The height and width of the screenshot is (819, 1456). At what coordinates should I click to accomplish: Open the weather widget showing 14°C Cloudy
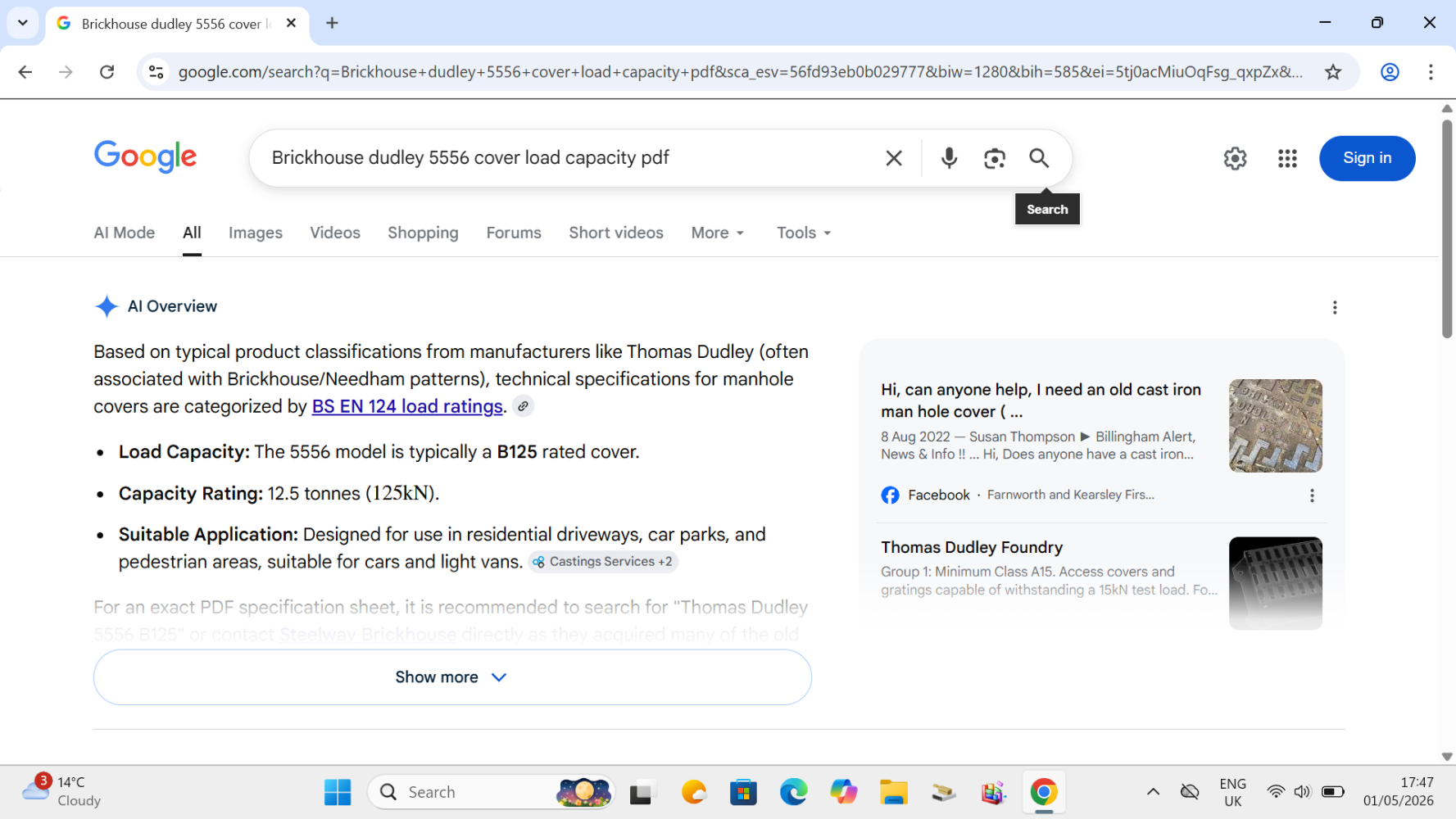tap(62, 792)
